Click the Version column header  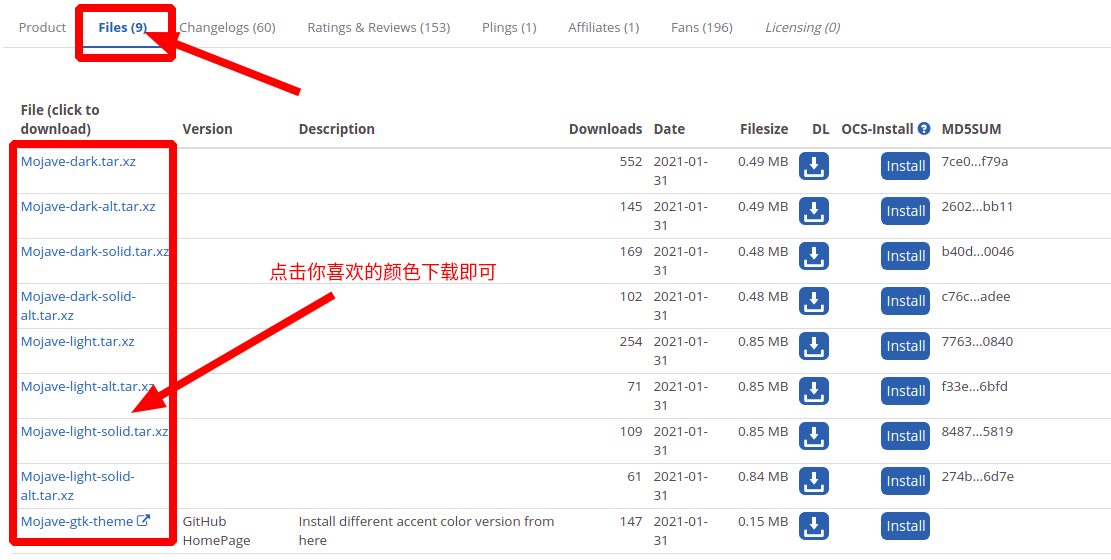(x=207, y=129)
